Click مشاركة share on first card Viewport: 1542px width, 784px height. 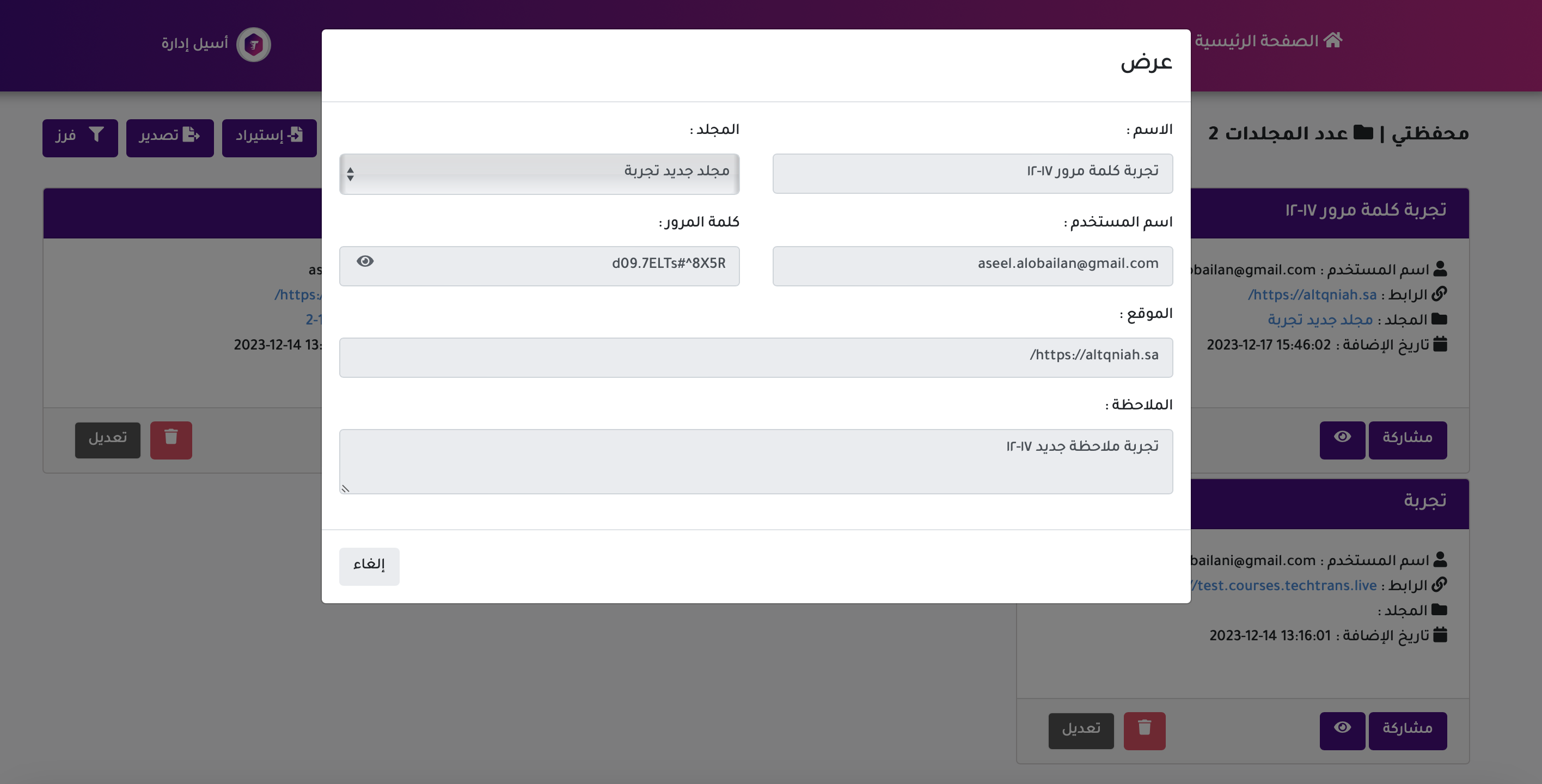(1408, 440)
